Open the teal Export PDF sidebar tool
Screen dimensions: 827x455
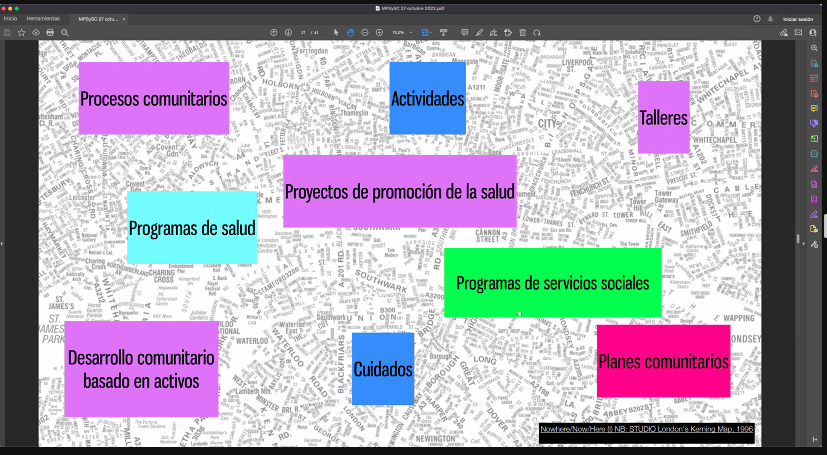(814, 63)
